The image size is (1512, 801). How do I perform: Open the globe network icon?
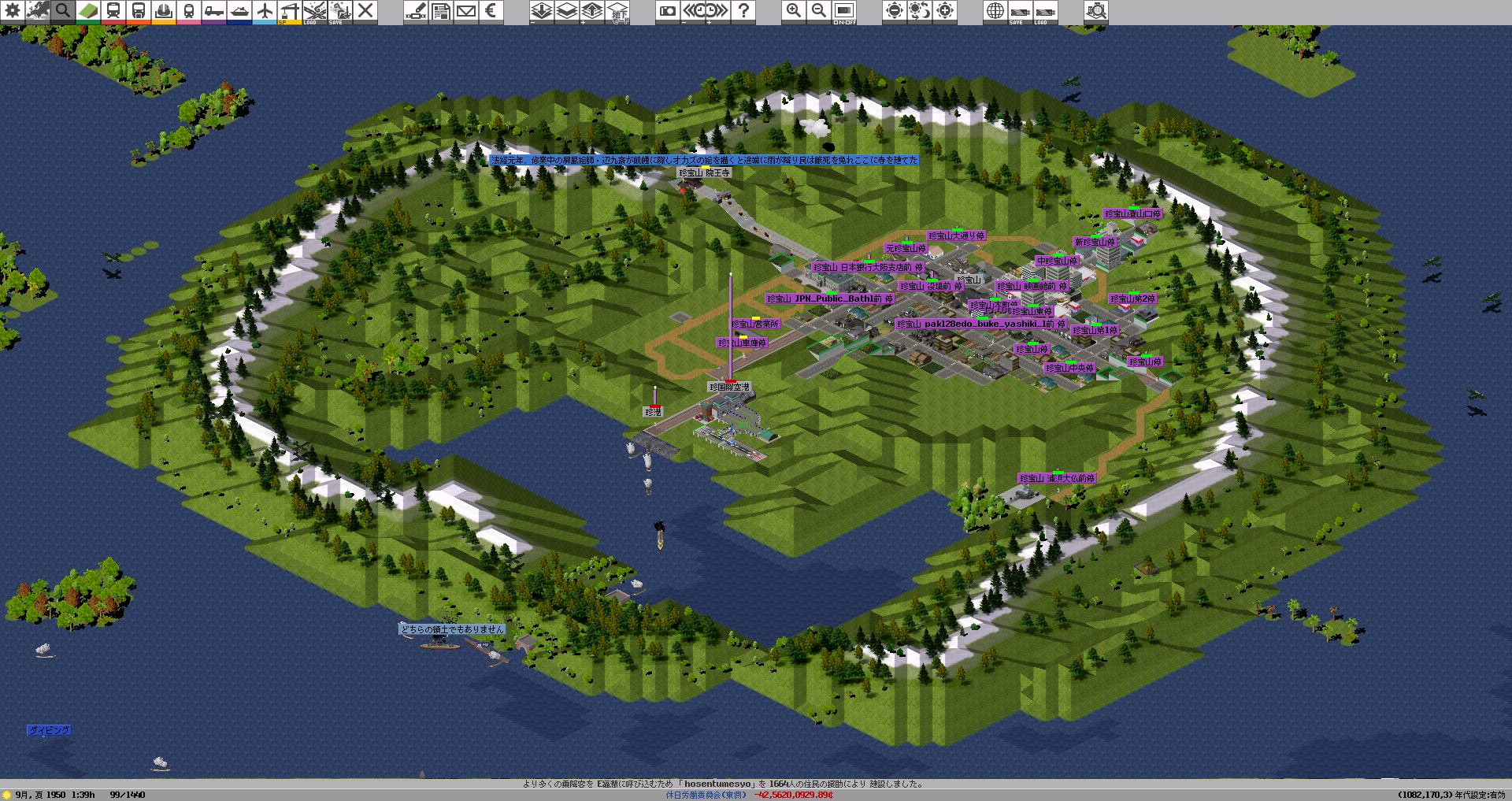pos(995,12)
